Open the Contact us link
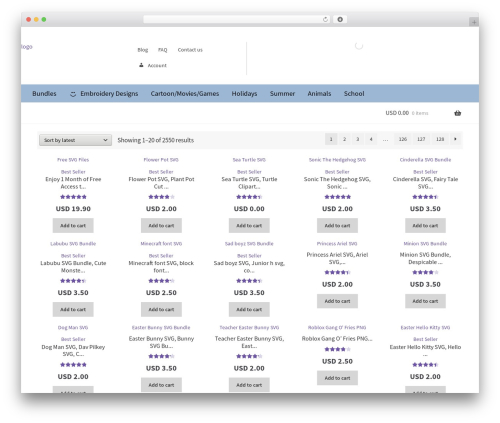 pos(190,50)
